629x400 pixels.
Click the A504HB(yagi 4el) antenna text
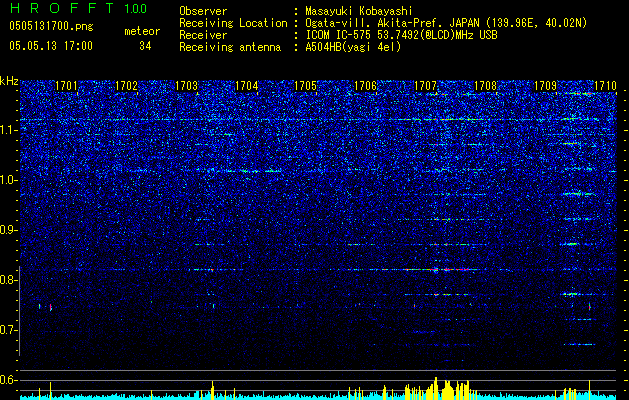point(353,47)
